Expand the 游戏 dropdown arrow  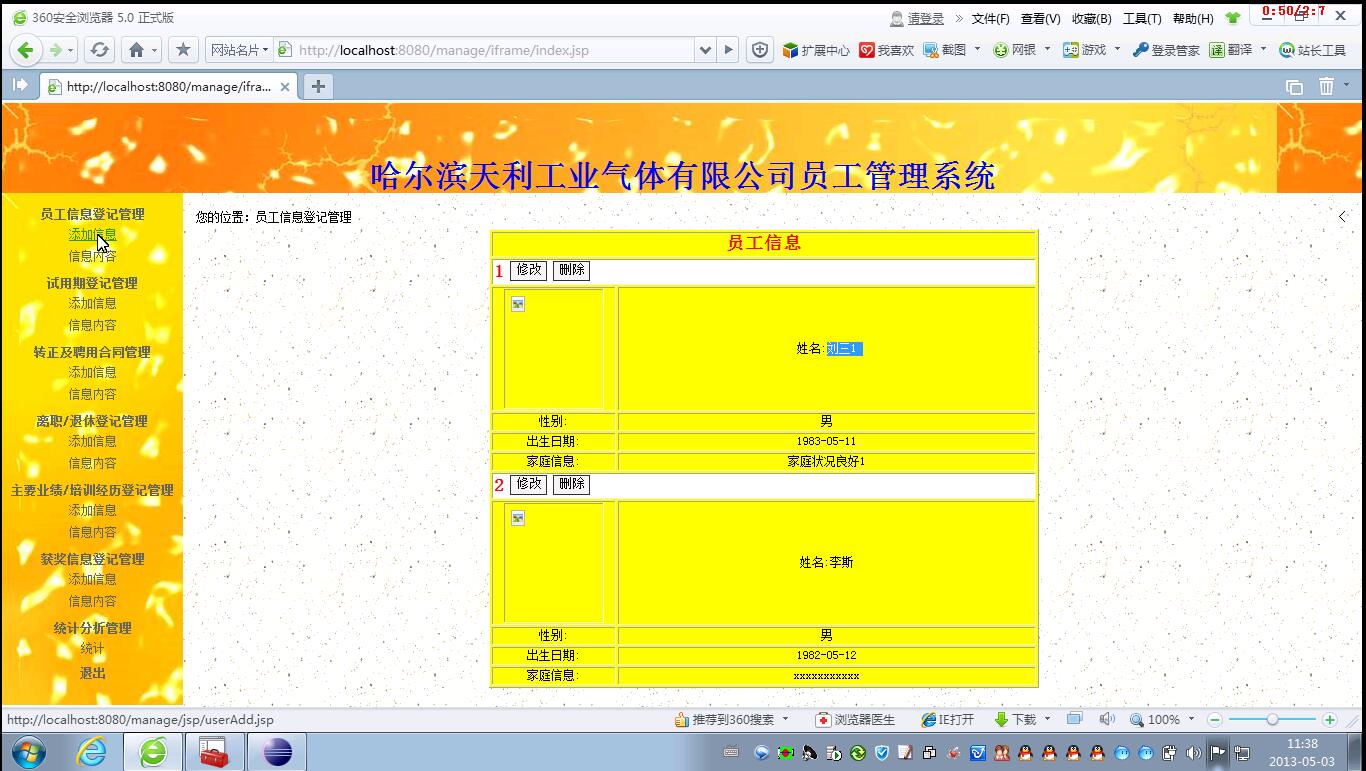click(x=1117, y=49)
